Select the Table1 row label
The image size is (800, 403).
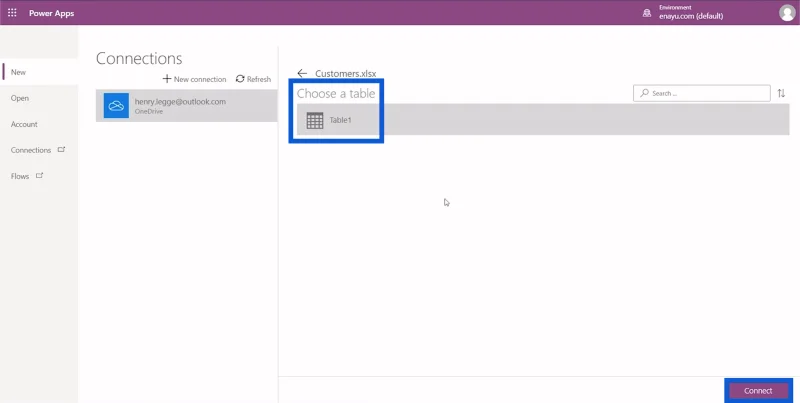pos(340,120)
